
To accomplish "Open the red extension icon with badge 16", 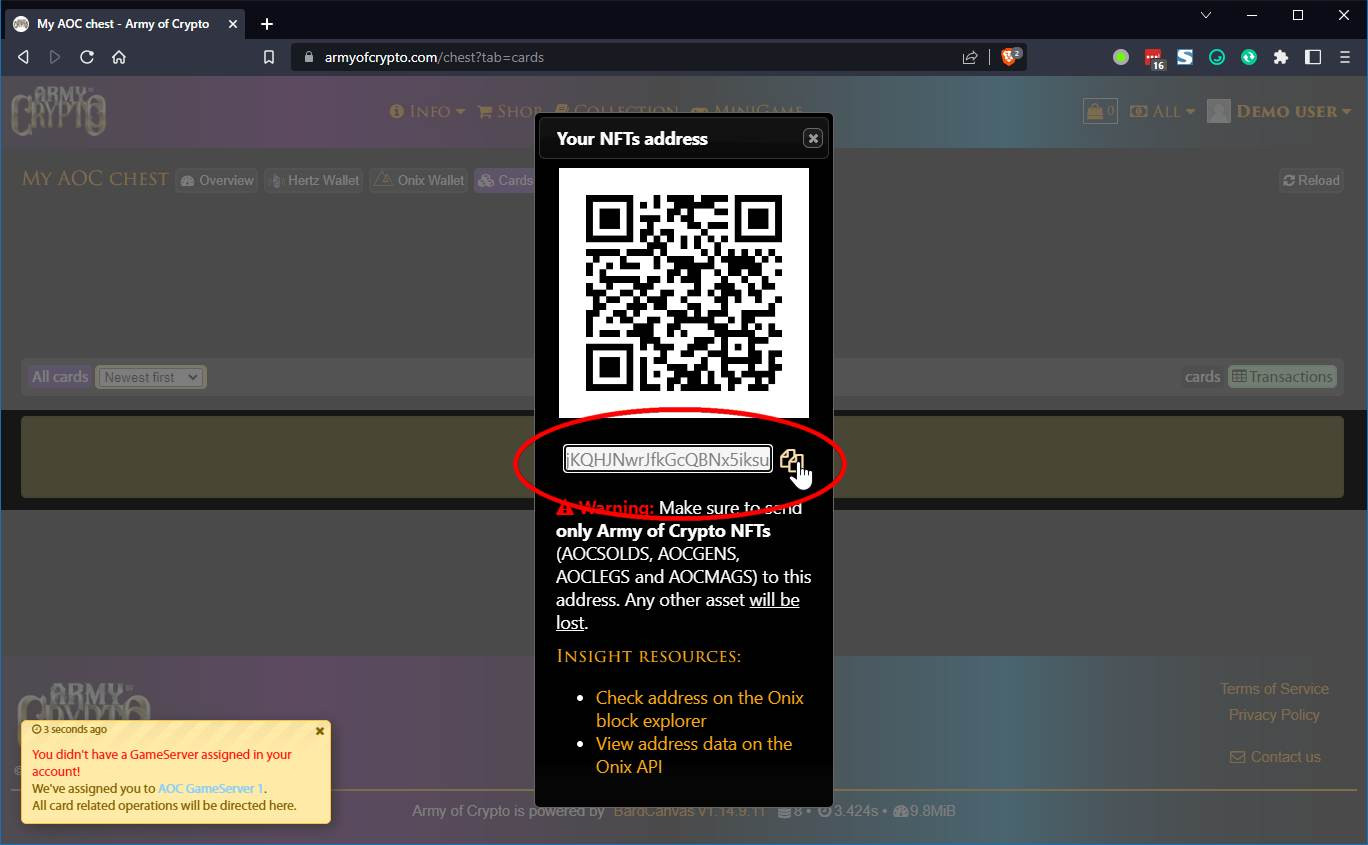I will coord(1154,58).
